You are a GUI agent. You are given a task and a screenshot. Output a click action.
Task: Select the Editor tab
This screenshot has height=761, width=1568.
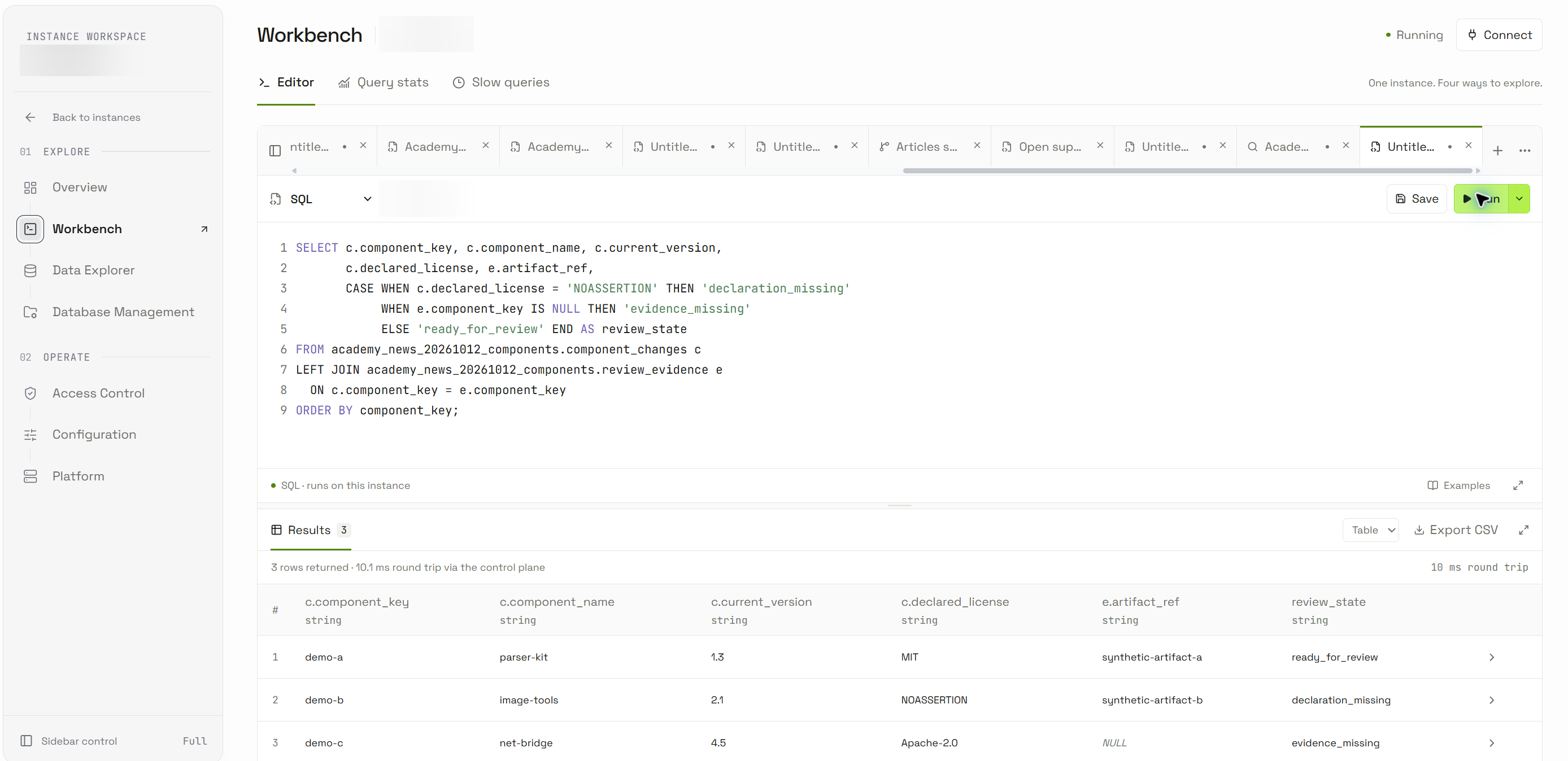click(286, 83)
